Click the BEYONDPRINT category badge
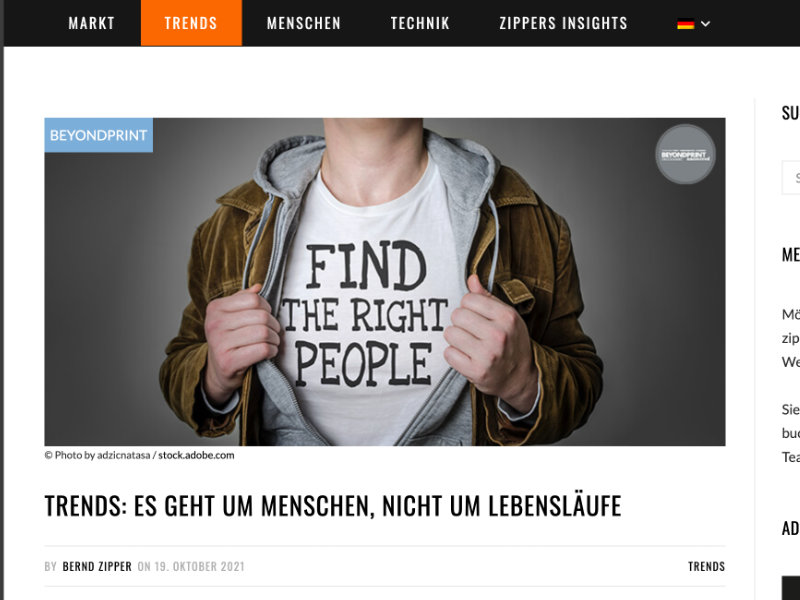The image size is (800, 600). point(98,135)
